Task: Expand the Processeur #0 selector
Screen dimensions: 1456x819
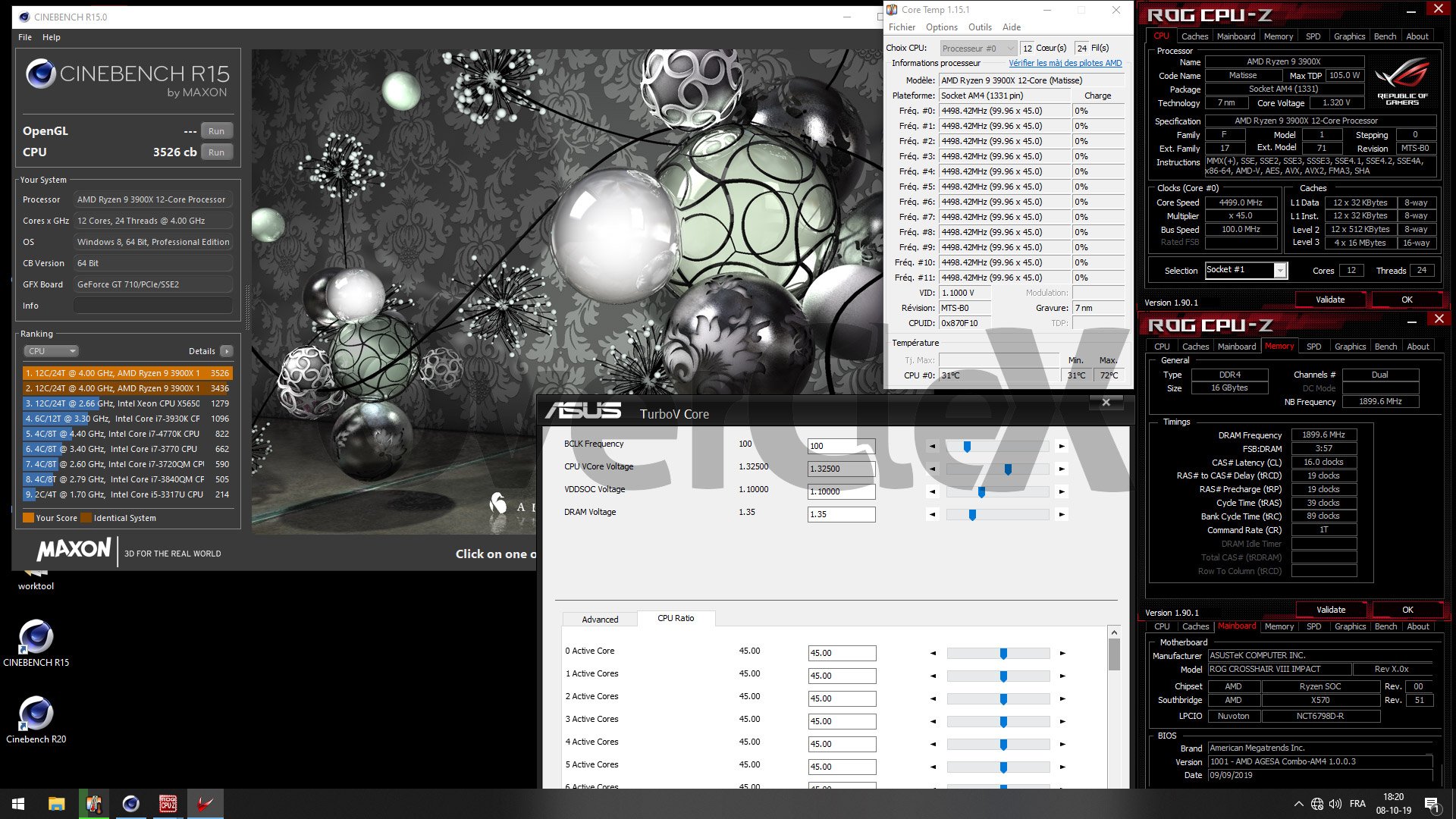Action: coord(977,48)
